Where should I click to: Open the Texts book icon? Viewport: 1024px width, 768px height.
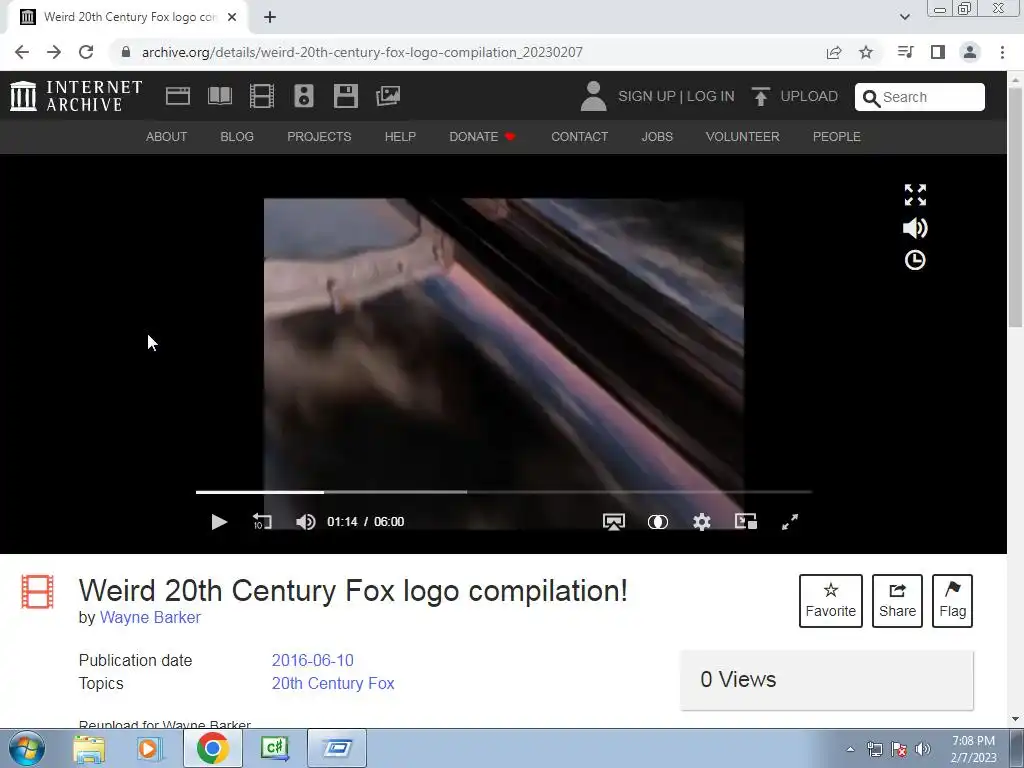click(x=219, y=96)
